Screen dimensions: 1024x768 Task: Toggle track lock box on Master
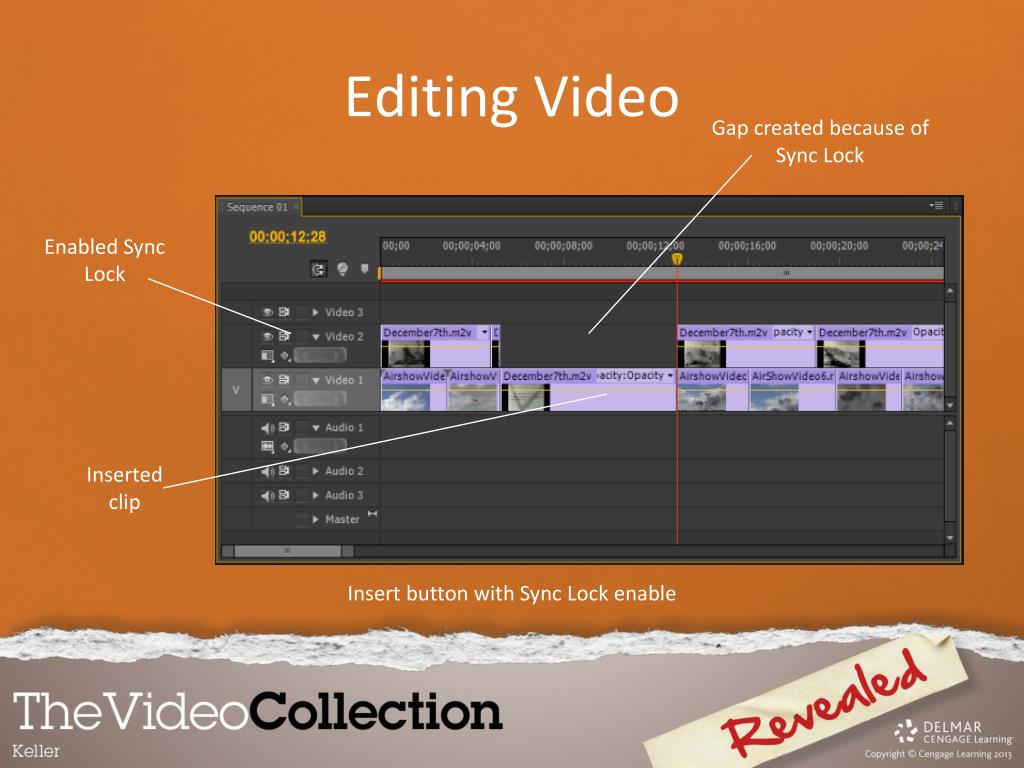click(302, 519)
